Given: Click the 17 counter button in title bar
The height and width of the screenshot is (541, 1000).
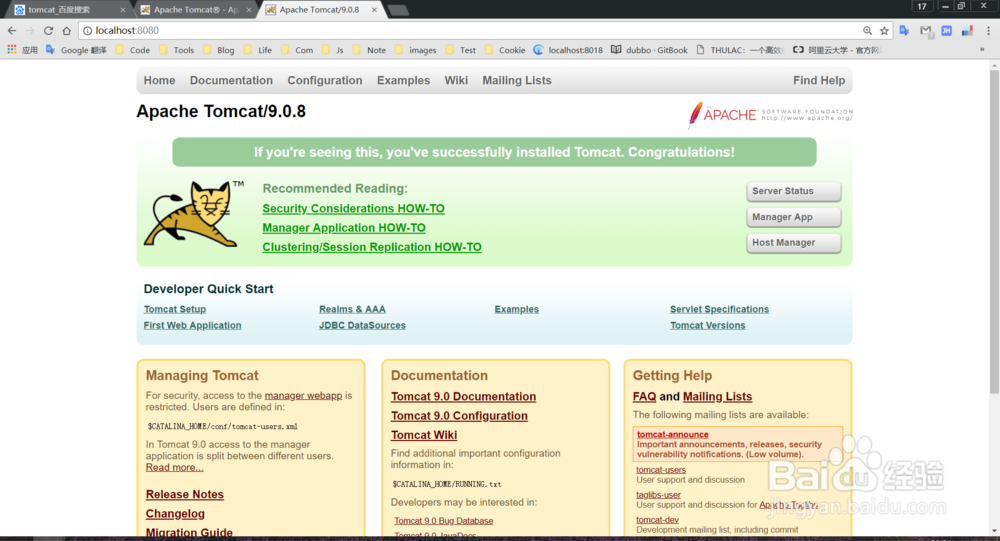Looking at the screenshot, I should click(x=922, y=6).
